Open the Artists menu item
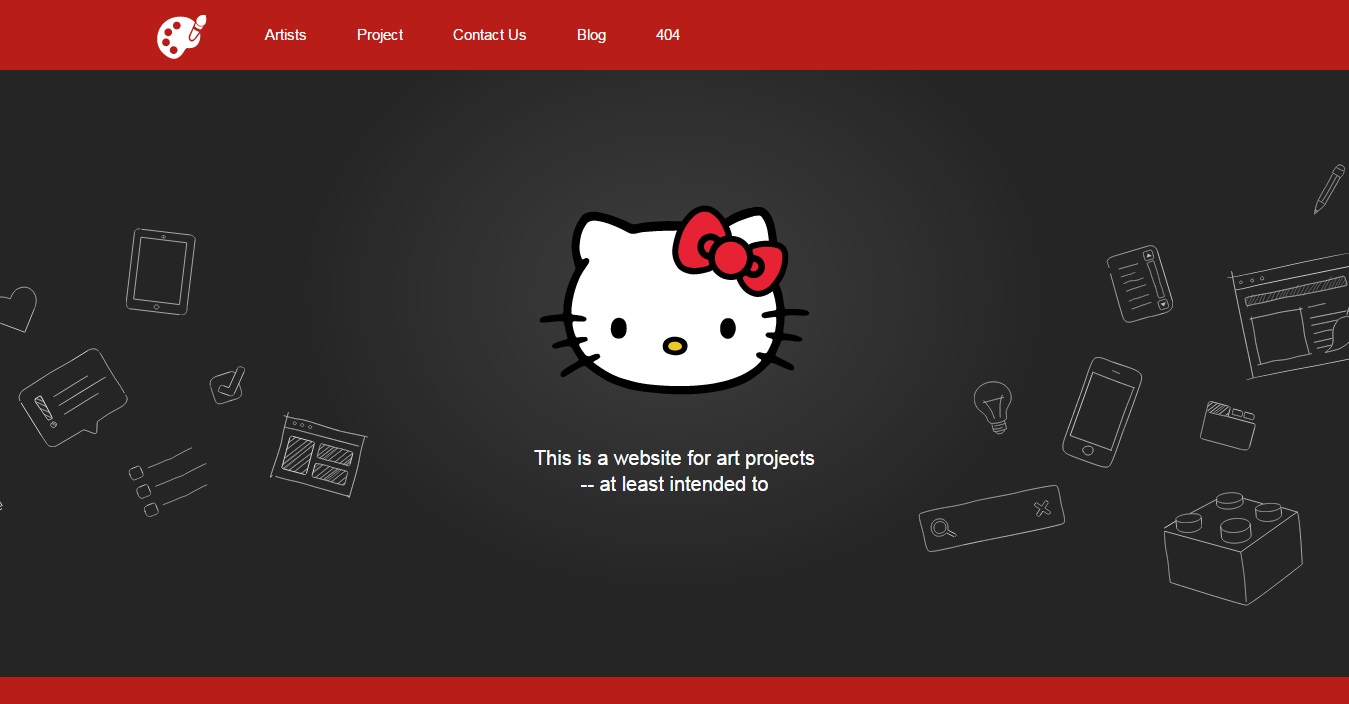 point(285,35)
